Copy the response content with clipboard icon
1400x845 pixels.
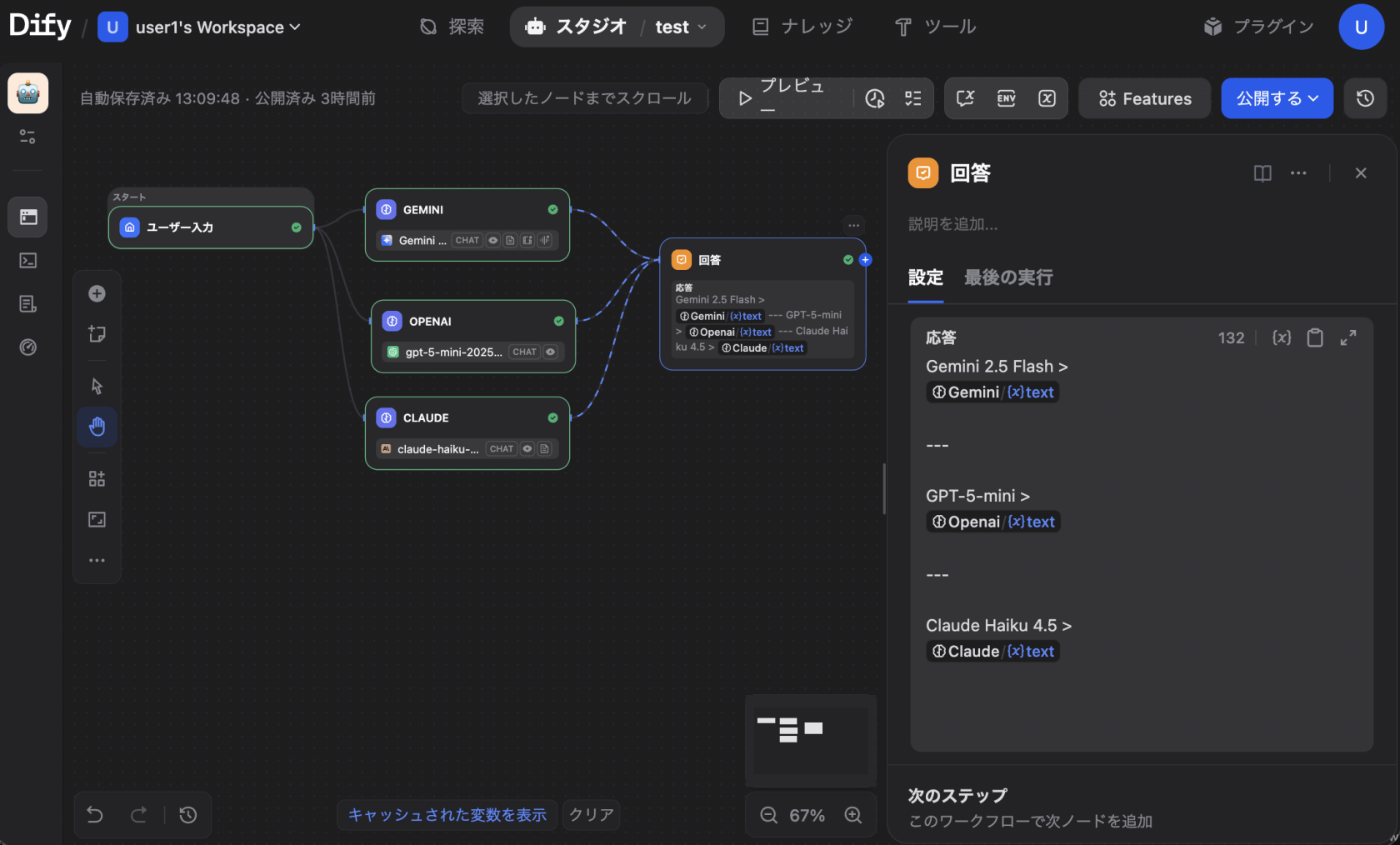(x=1314, y=337)
